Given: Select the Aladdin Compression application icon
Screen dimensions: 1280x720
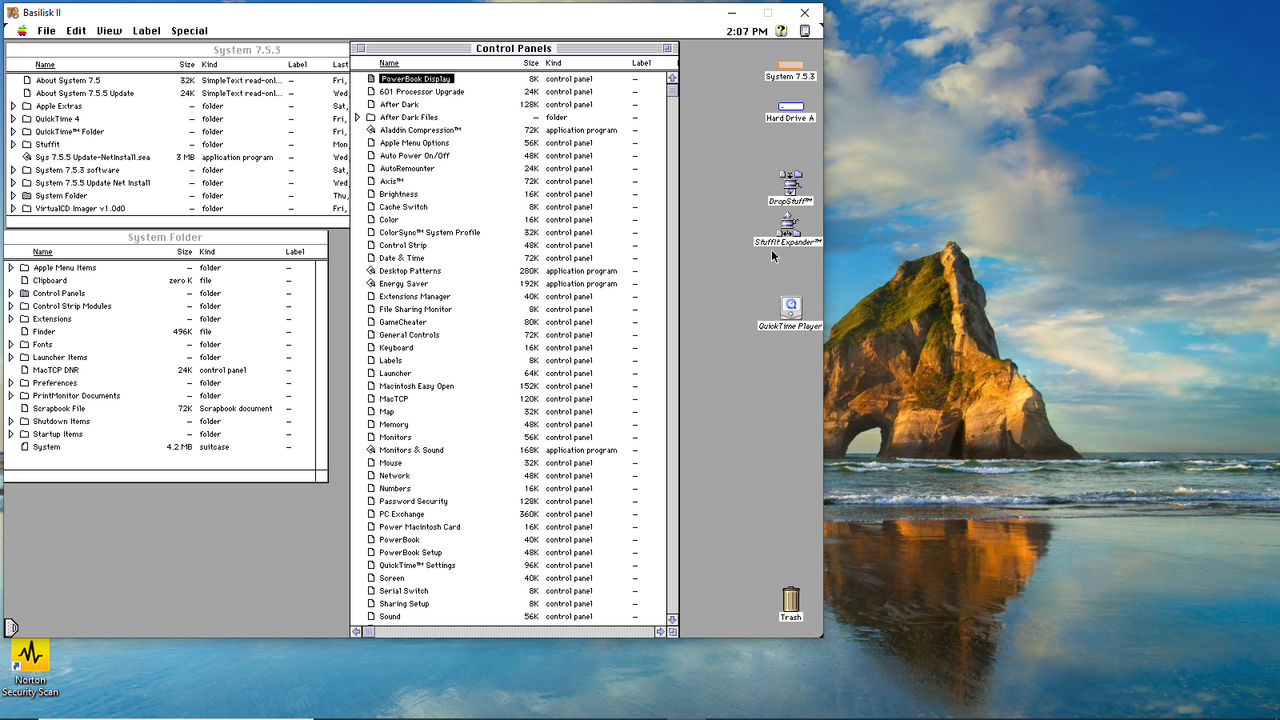Looking at the screenshot, I should (x=371, y=130).
